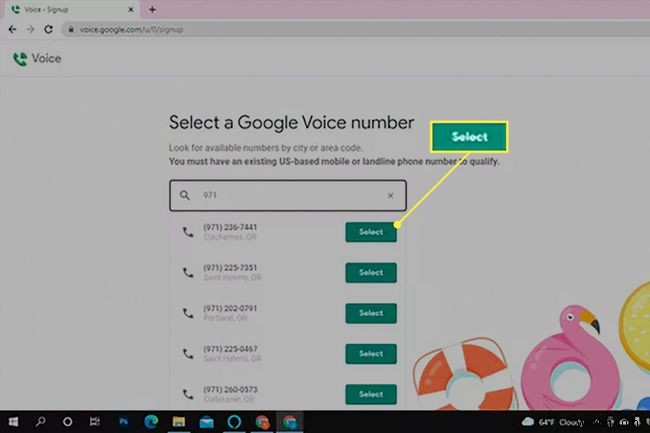Open the Mail app from the taskbar
Image resolution: width=650 pixels, height=433 pixels.
[206, 422]
